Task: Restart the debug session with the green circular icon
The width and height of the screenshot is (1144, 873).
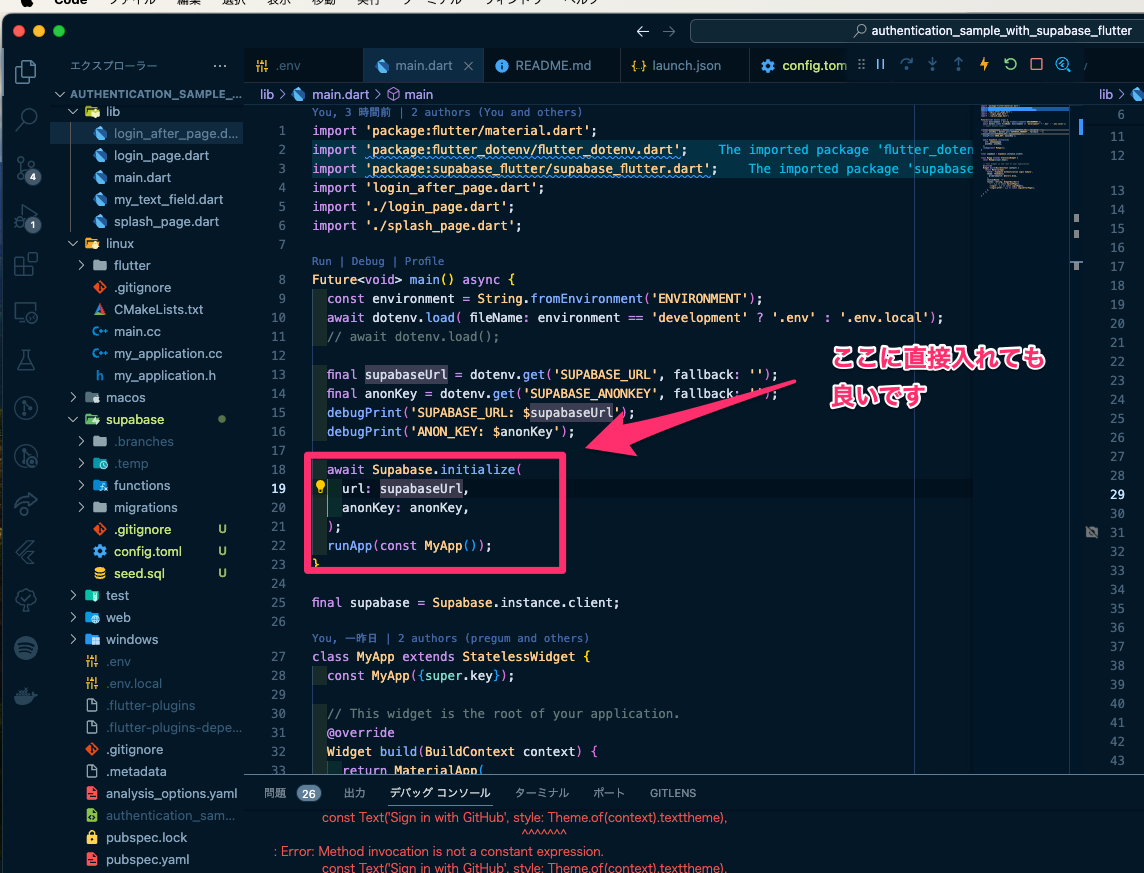Action: tap(1009, 63)
